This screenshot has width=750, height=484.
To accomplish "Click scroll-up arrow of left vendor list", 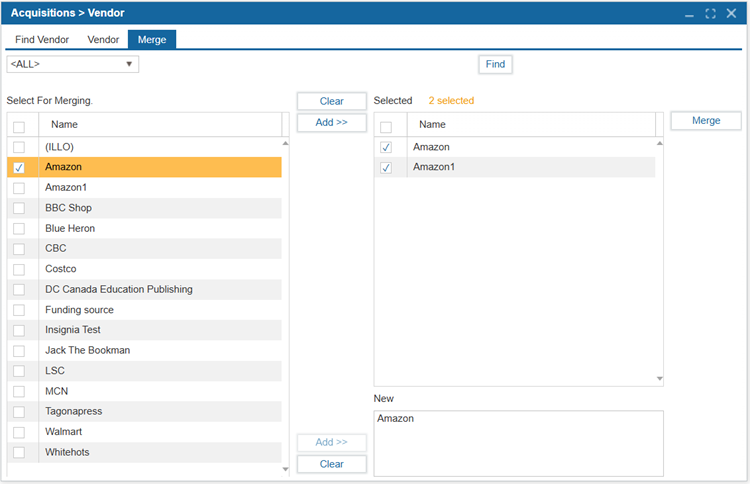I will 286,143.
